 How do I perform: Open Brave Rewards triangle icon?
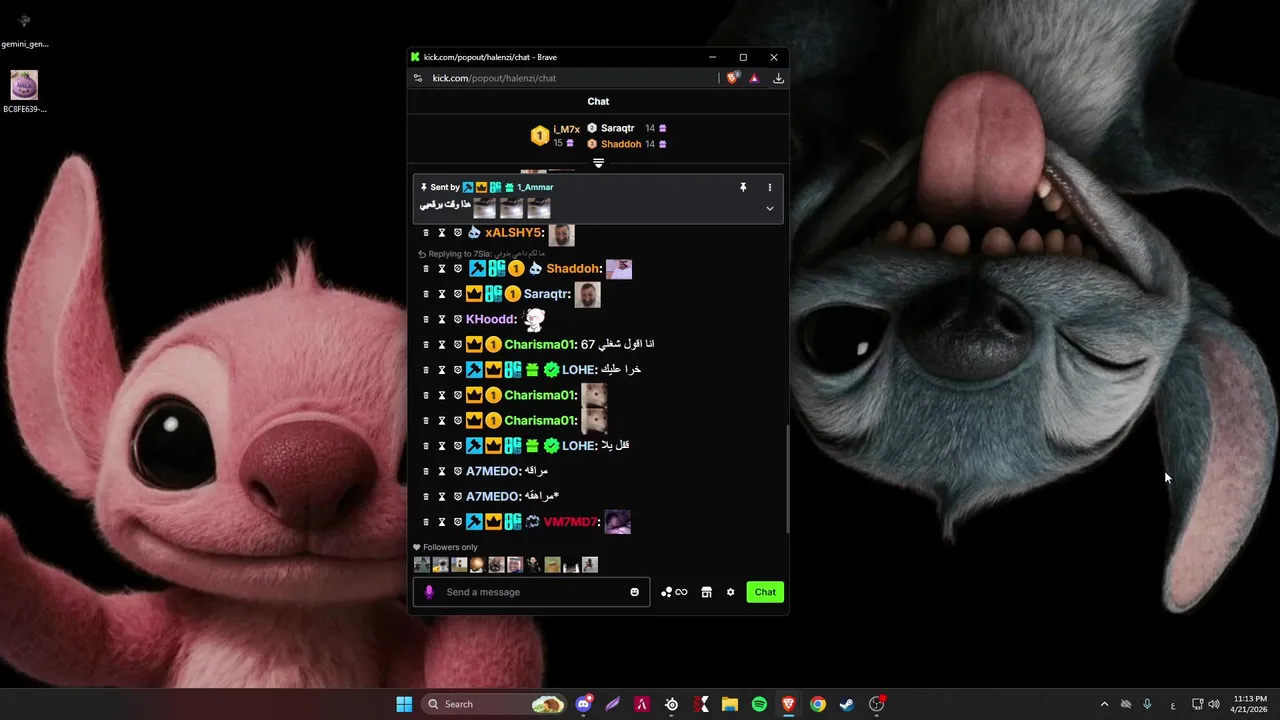coord(754,78)
